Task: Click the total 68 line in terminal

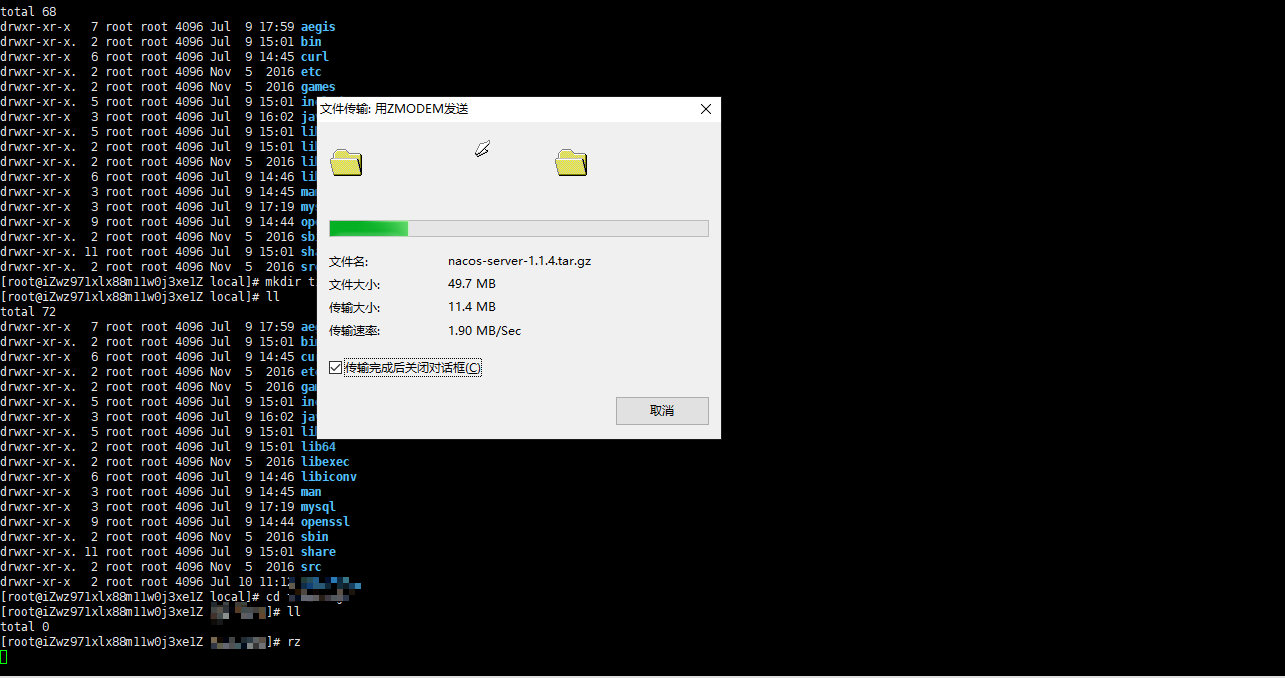Action: [28, 12]
